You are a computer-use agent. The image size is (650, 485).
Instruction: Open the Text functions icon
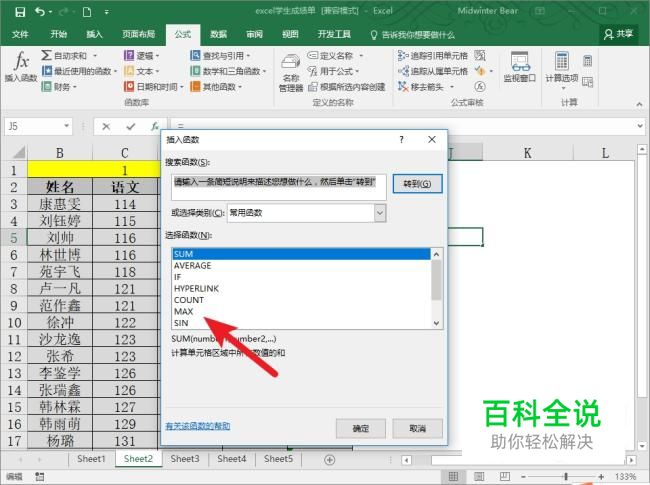129,71
